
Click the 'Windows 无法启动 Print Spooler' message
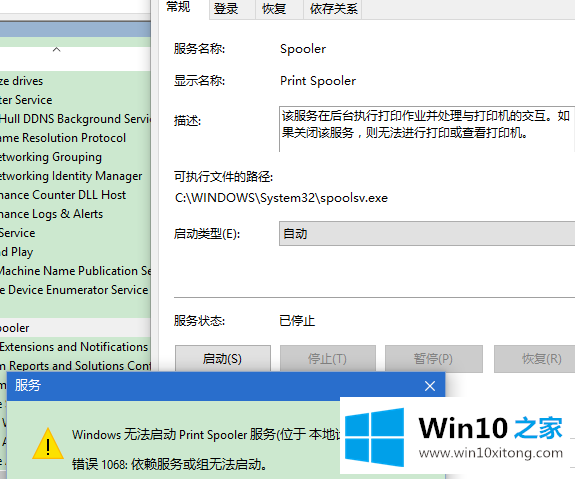tap(206, 435)
